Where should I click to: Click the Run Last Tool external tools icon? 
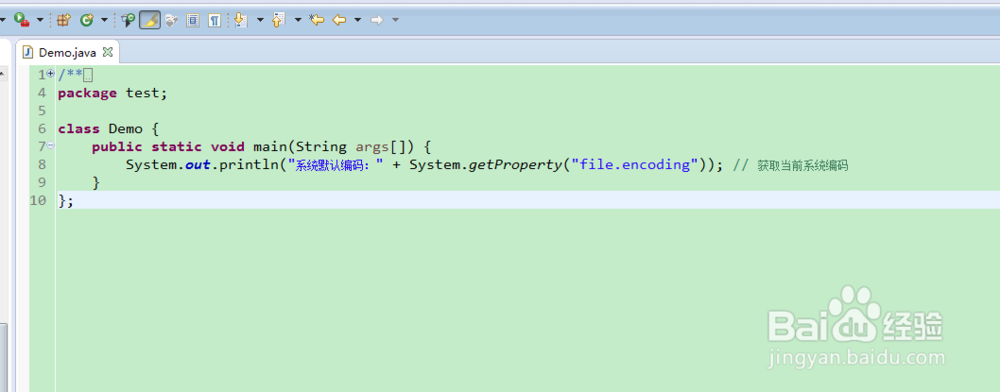(21, 20)
